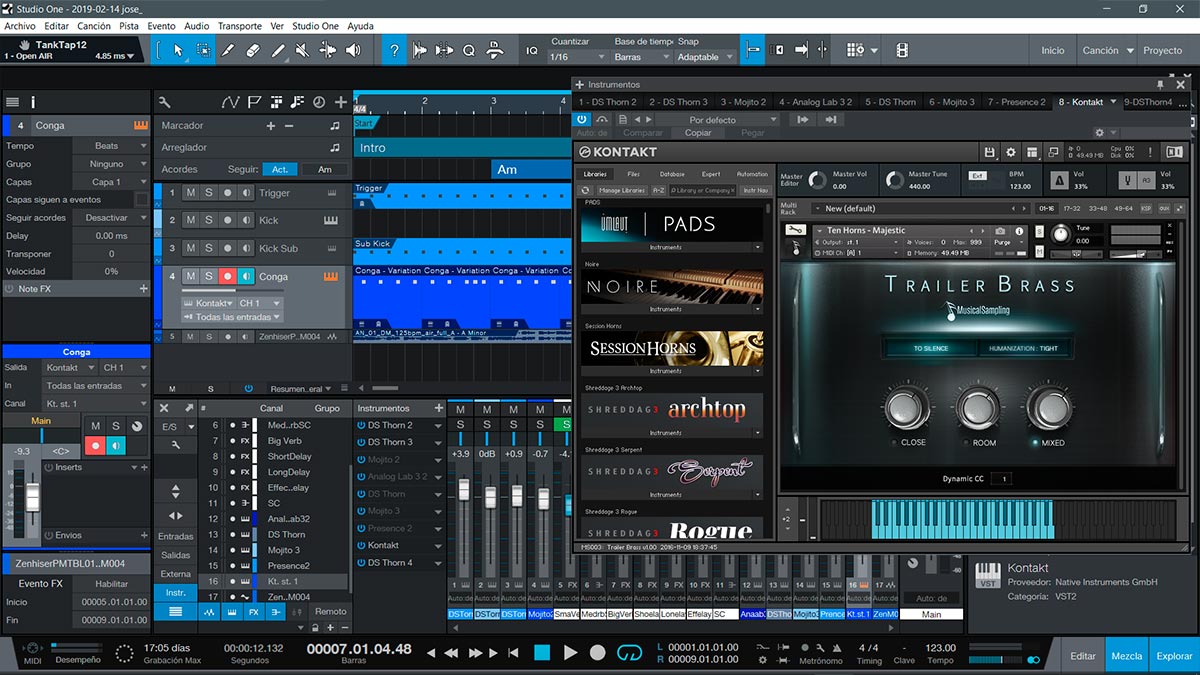Click the Rewind button in transport
This screenshot has width=1200, height=675.
click(x=451, y=652)
